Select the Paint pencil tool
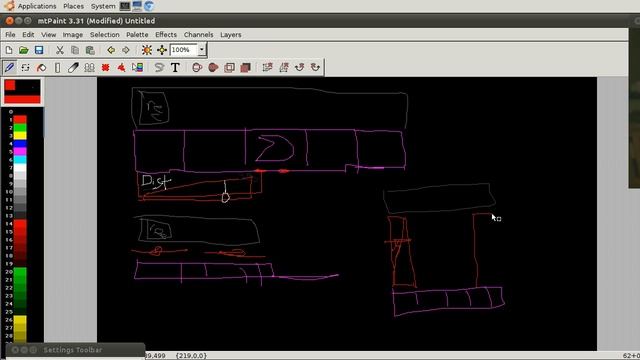Image resolution: width=640 pixels, height=360 pixels. coord(10,67)
